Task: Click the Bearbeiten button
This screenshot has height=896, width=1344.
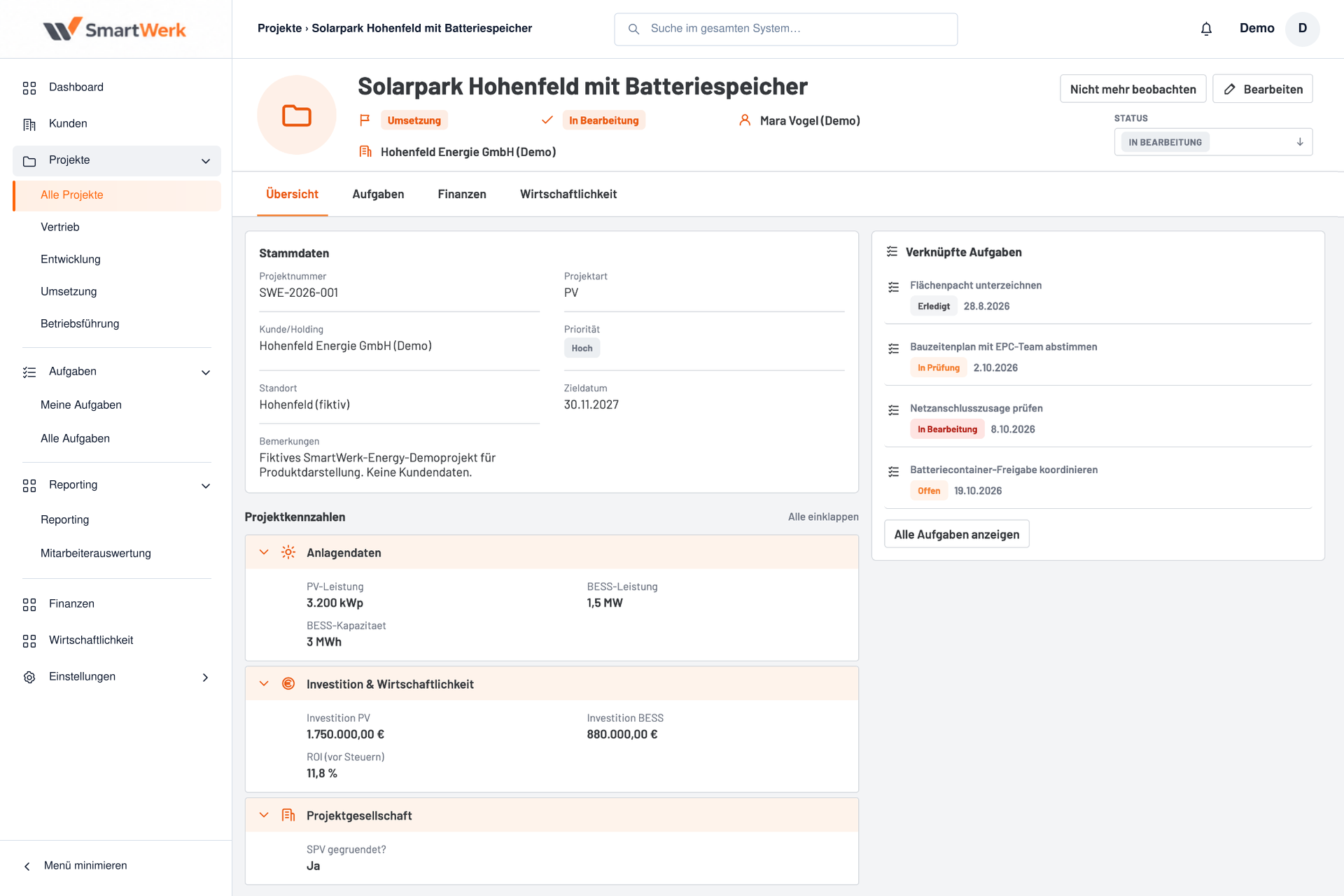Action: click(x=1262, y=89)
